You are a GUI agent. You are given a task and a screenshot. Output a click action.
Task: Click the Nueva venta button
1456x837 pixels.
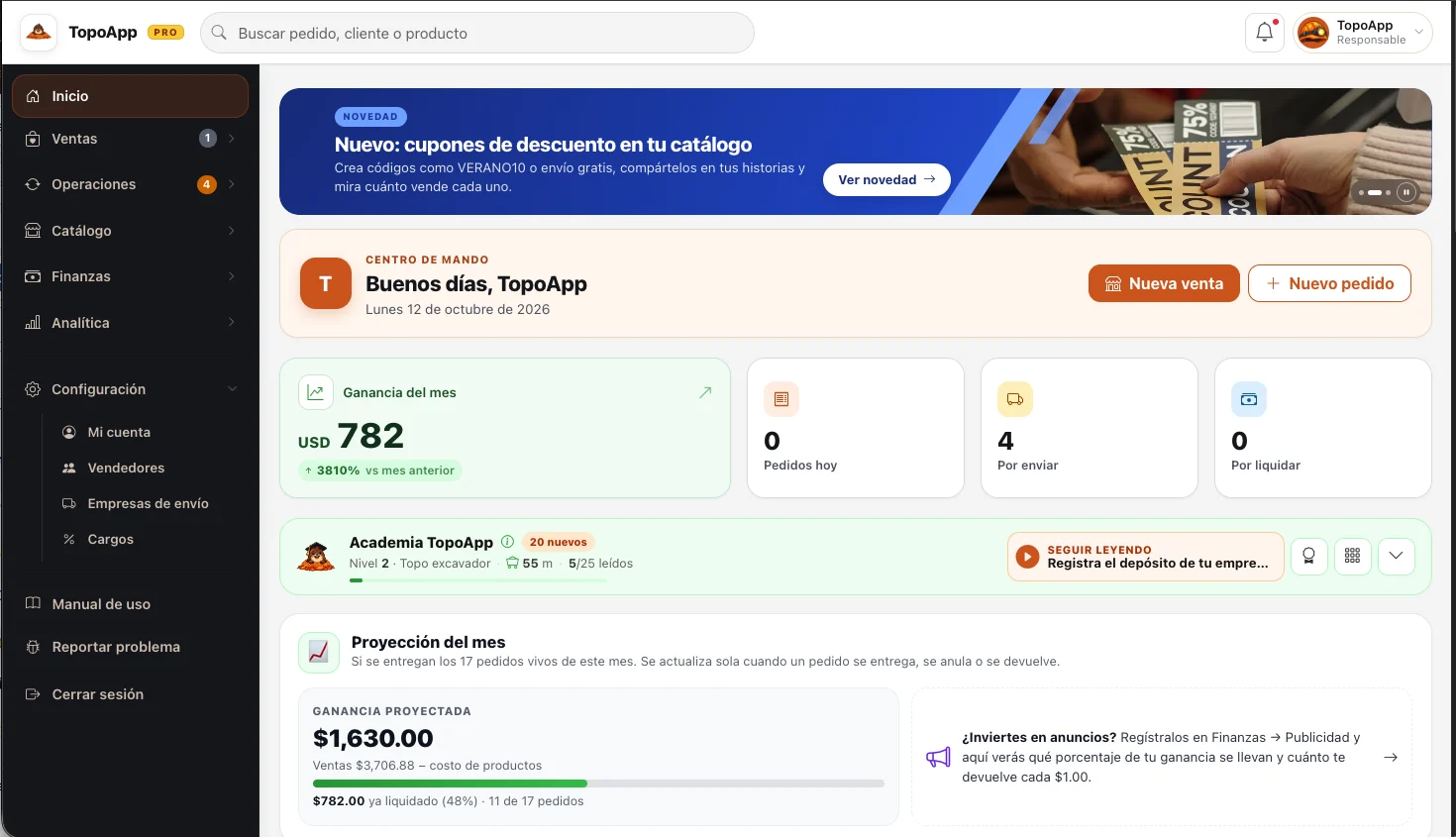point(1164,283)
